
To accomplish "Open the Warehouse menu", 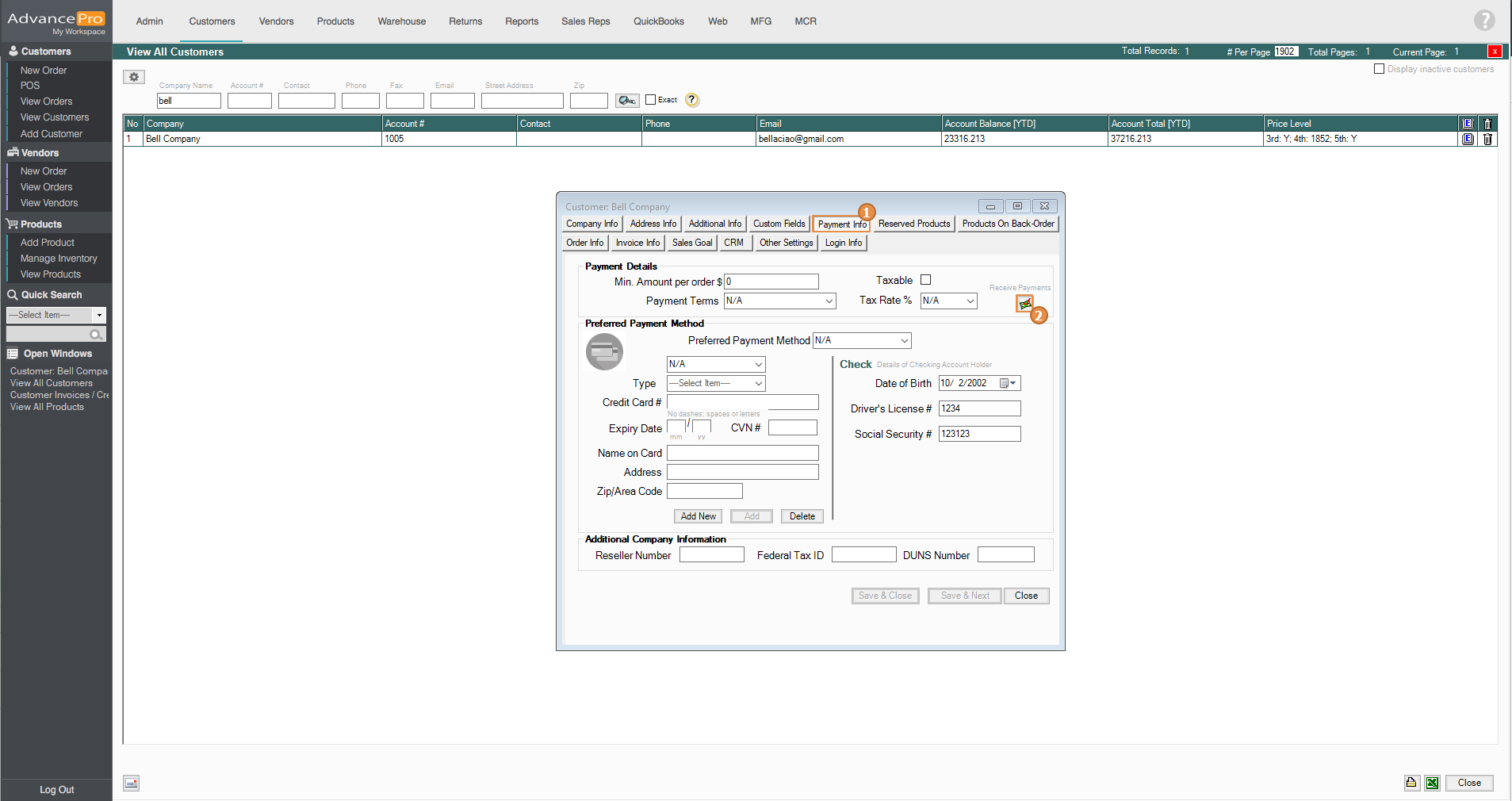I will pos(401,21).
